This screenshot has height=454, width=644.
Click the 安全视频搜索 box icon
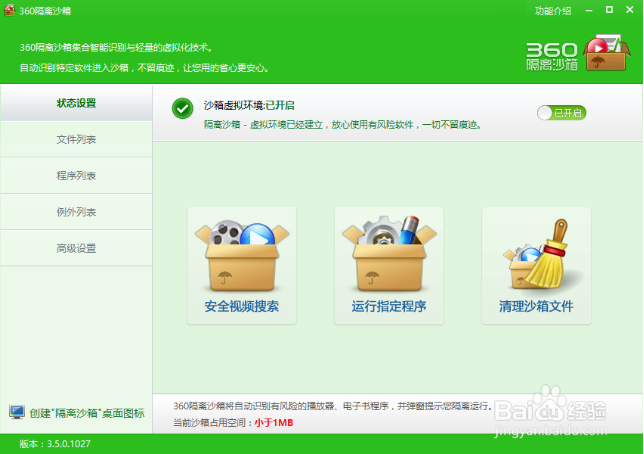(x=242, y=255)
